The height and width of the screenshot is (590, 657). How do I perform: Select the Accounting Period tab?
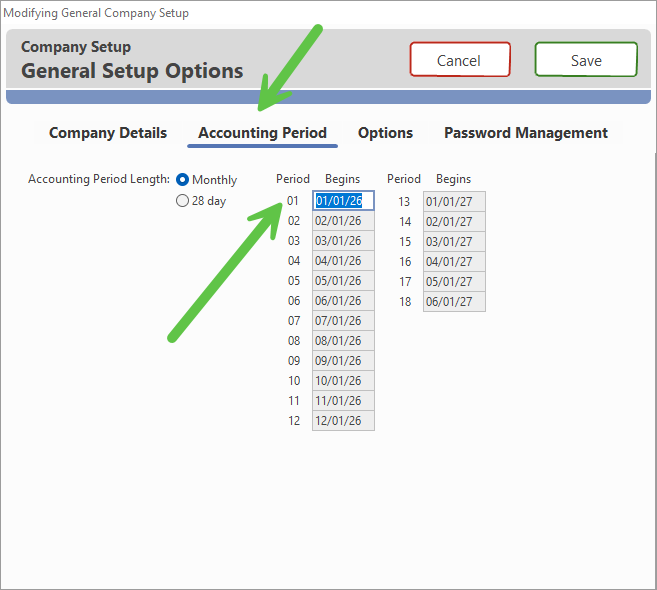click(262, 133)
